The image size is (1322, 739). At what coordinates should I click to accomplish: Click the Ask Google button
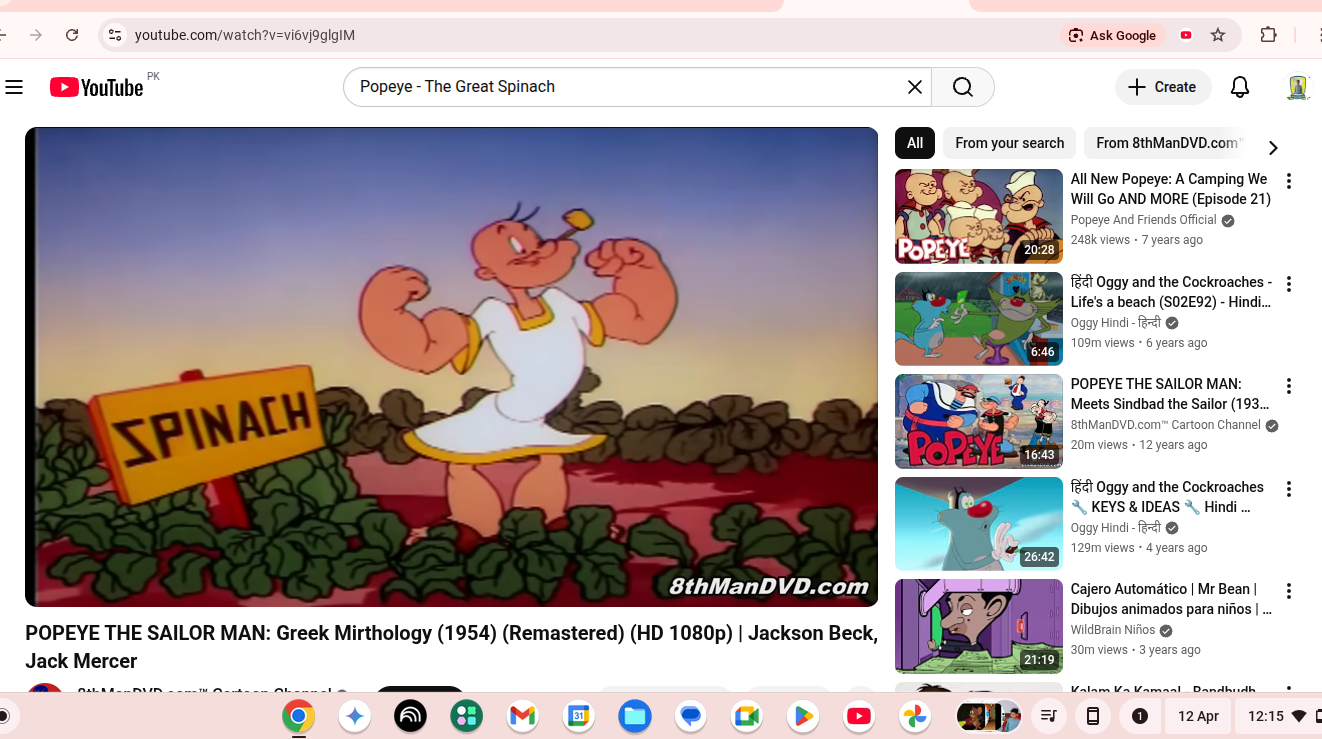pos(1111,35)
